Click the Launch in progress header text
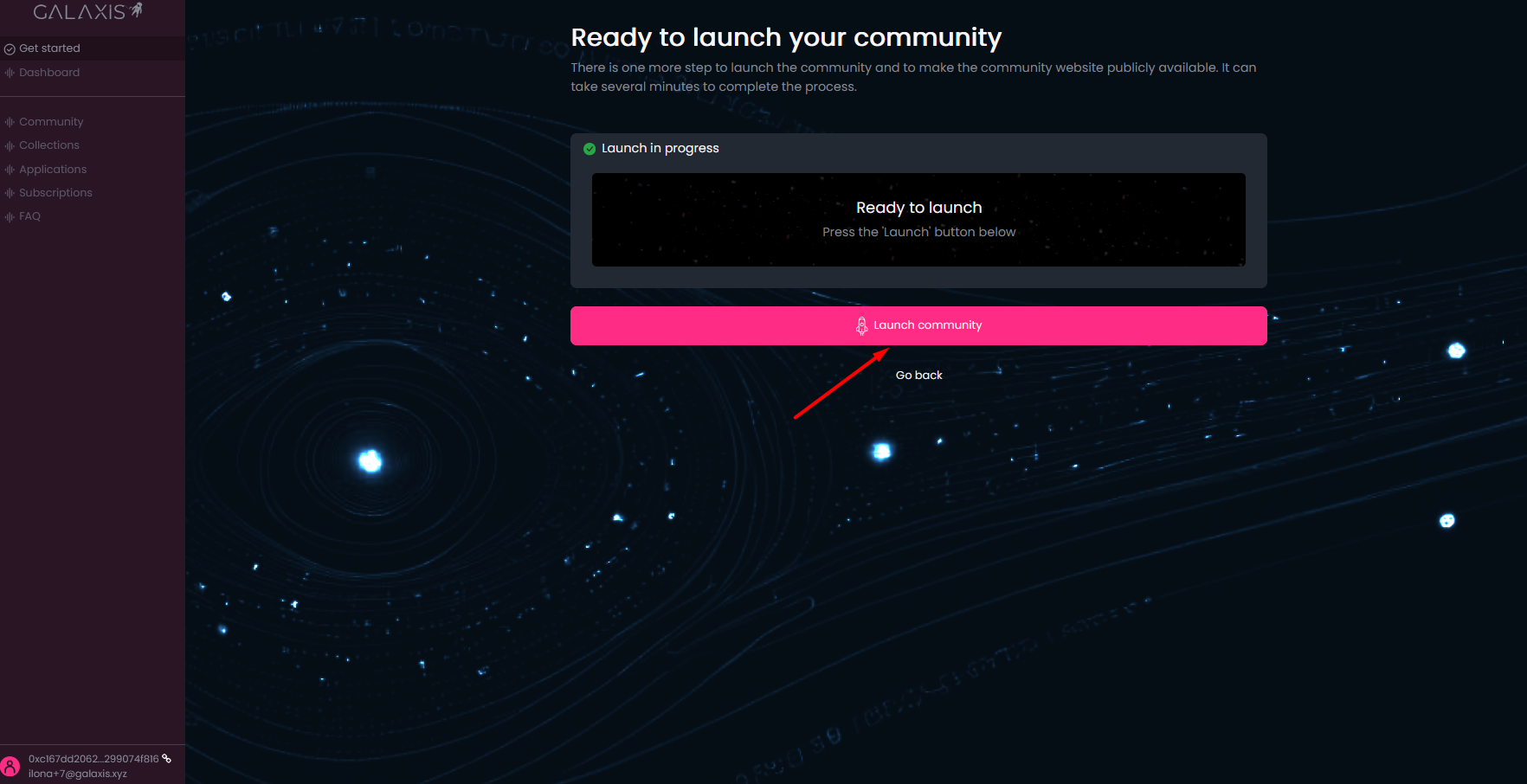 tap(660, 148)
